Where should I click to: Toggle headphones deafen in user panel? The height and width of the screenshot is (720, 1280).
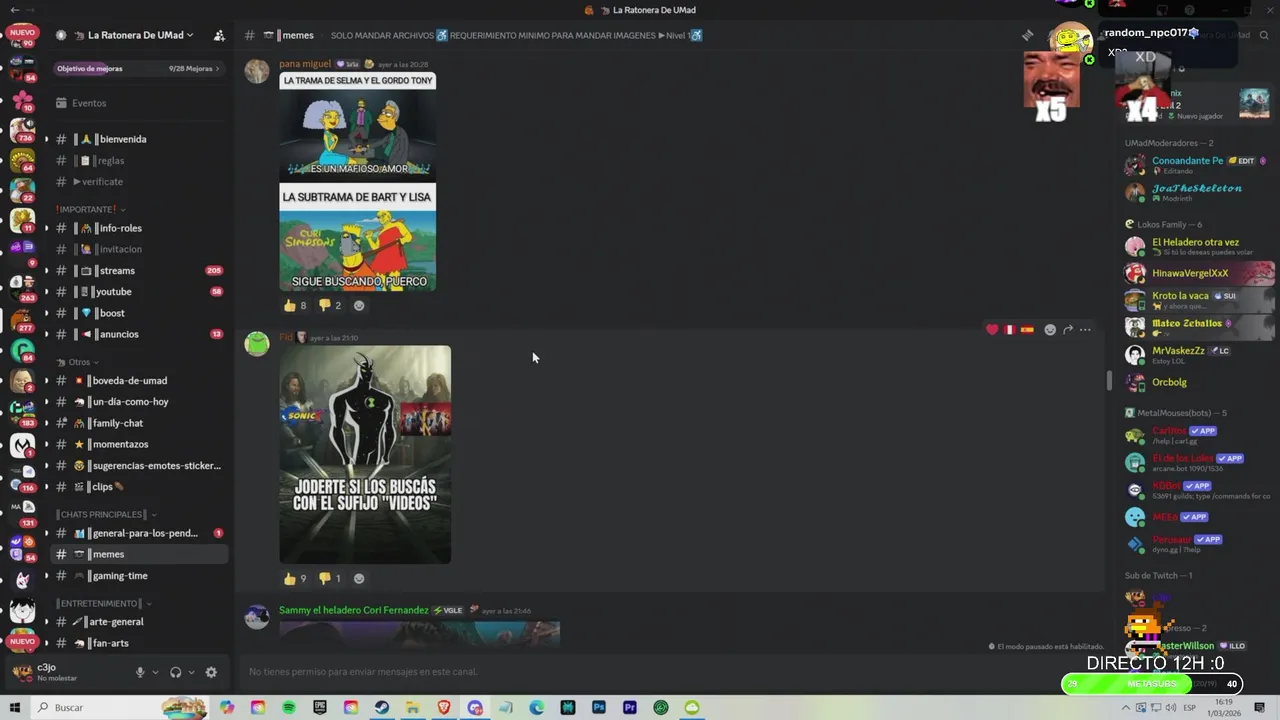tap(176, 672)
